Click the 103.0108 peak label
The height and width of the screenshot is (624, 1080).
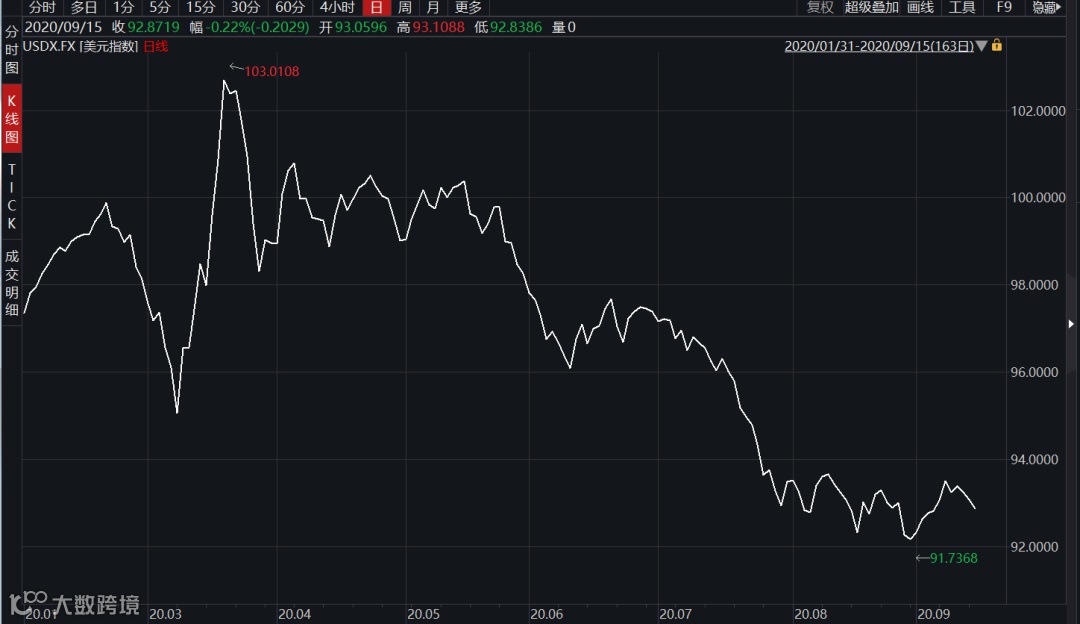(271, 71)
